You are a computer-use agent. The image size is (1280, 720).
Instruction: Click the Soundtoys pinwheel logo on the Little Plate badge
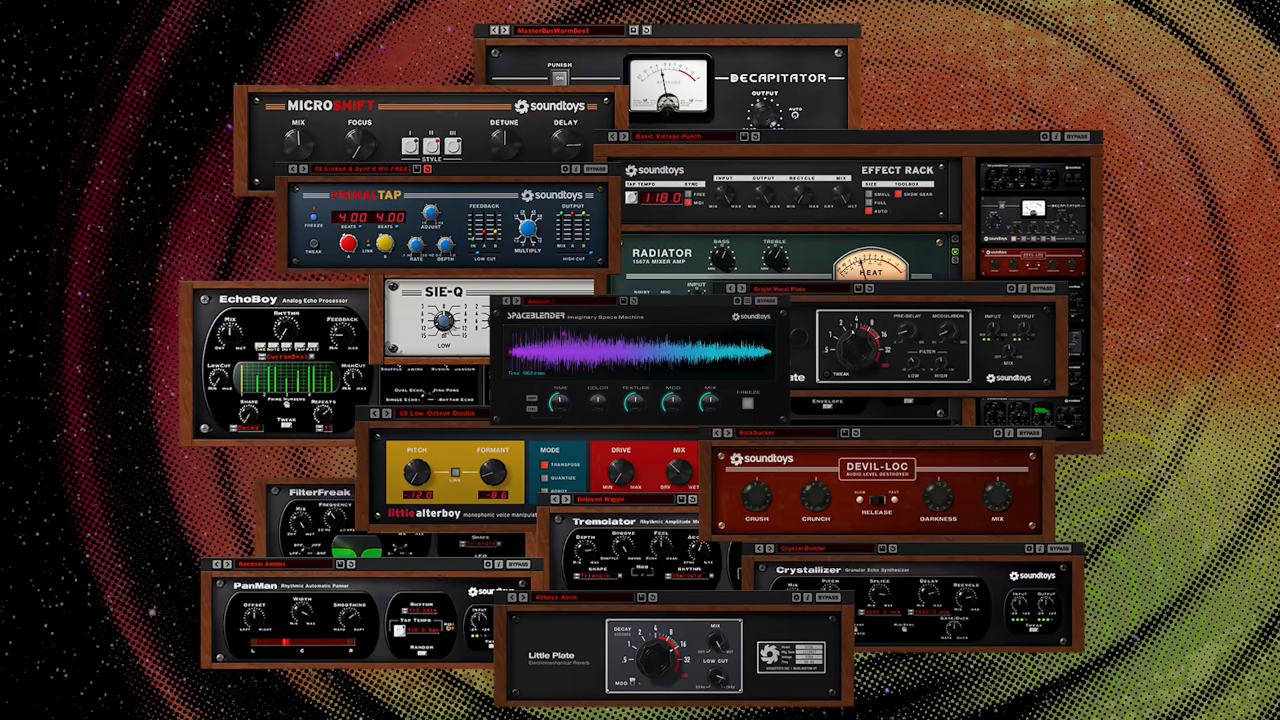[x=770, y=654]
